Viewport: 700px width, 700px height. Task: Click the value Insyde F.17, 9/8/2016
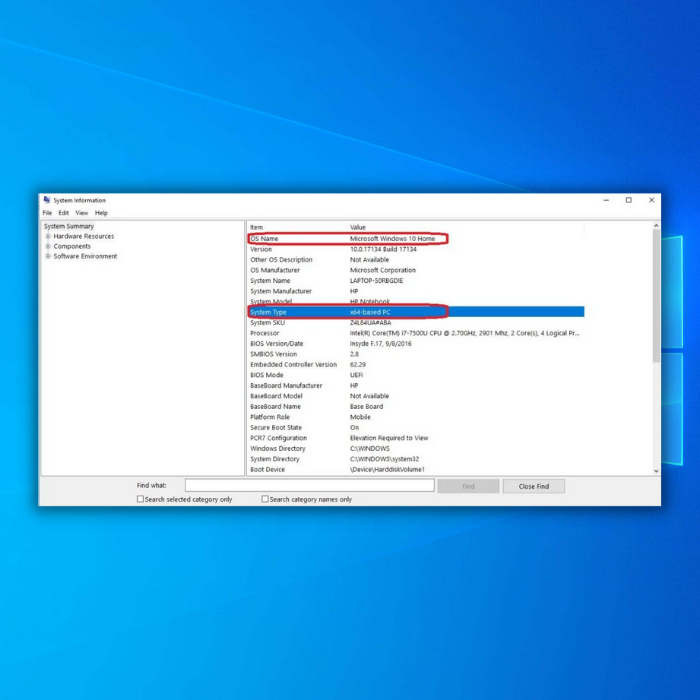[x=380, y=343]
